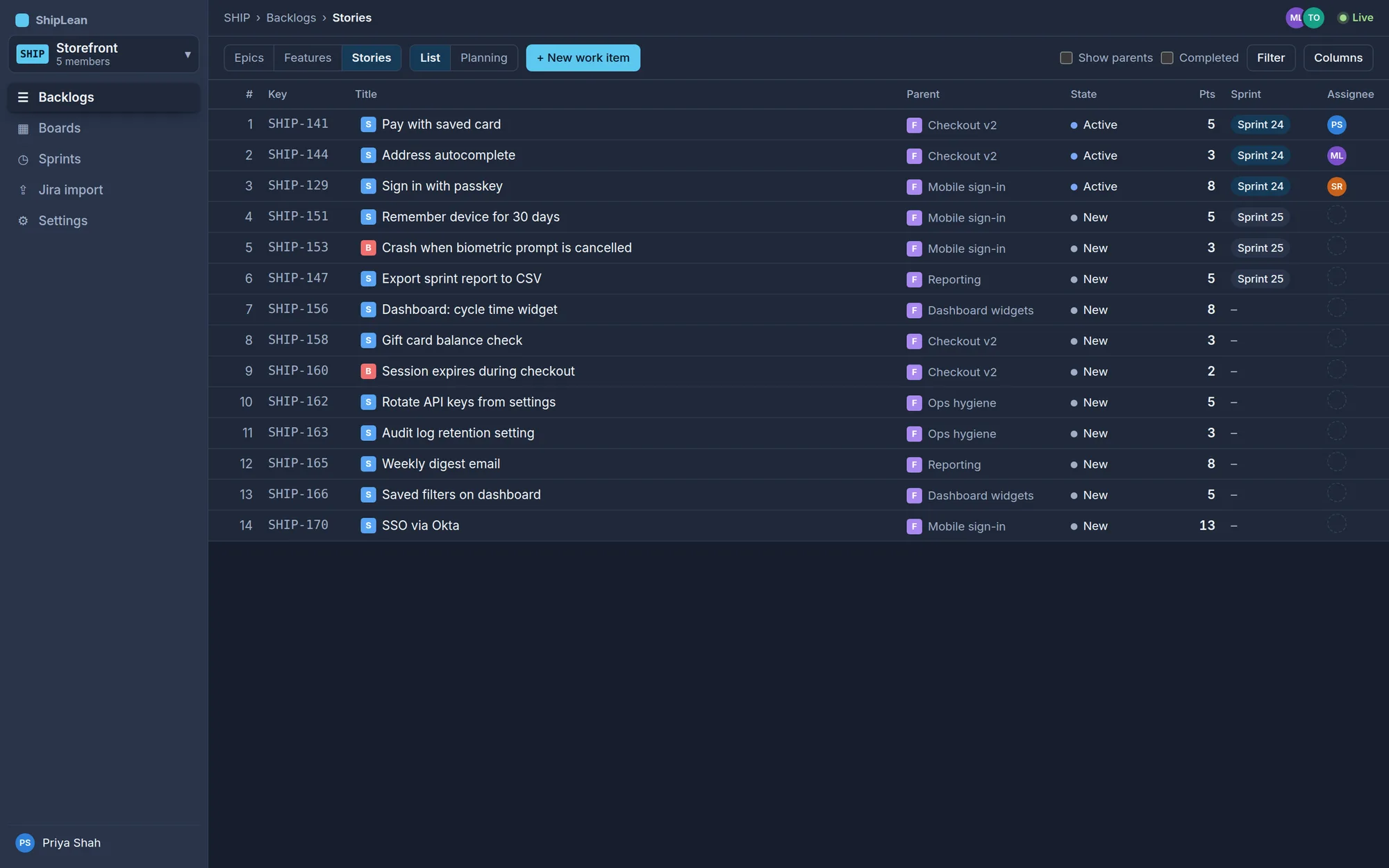This screenshot has height=868, width=1389.
Task: Click the empty assignee circle on SHIP-151
Action: click(1336, 216)
